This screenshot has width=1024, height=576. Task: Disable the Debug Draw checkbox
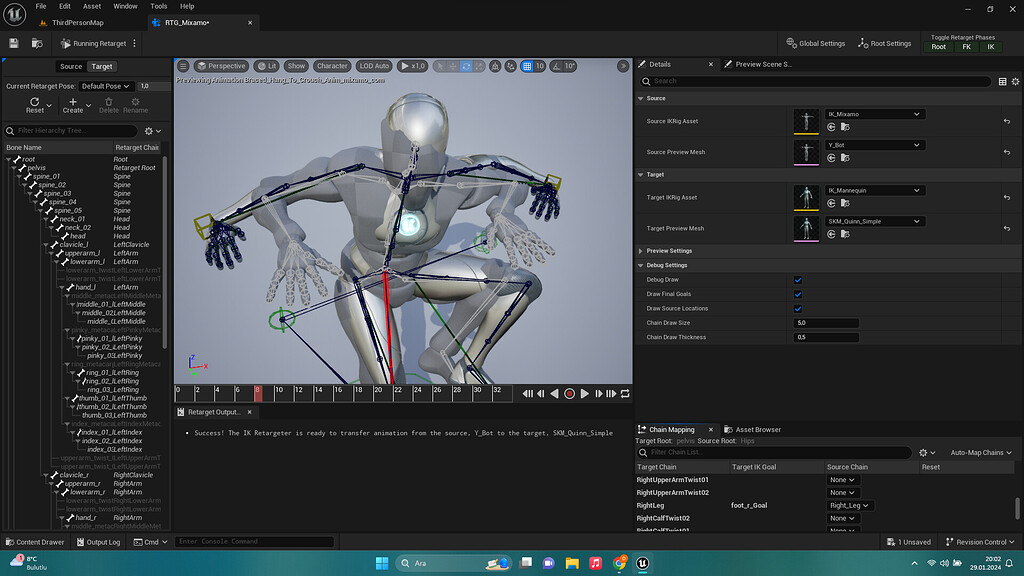click(797, 280)
